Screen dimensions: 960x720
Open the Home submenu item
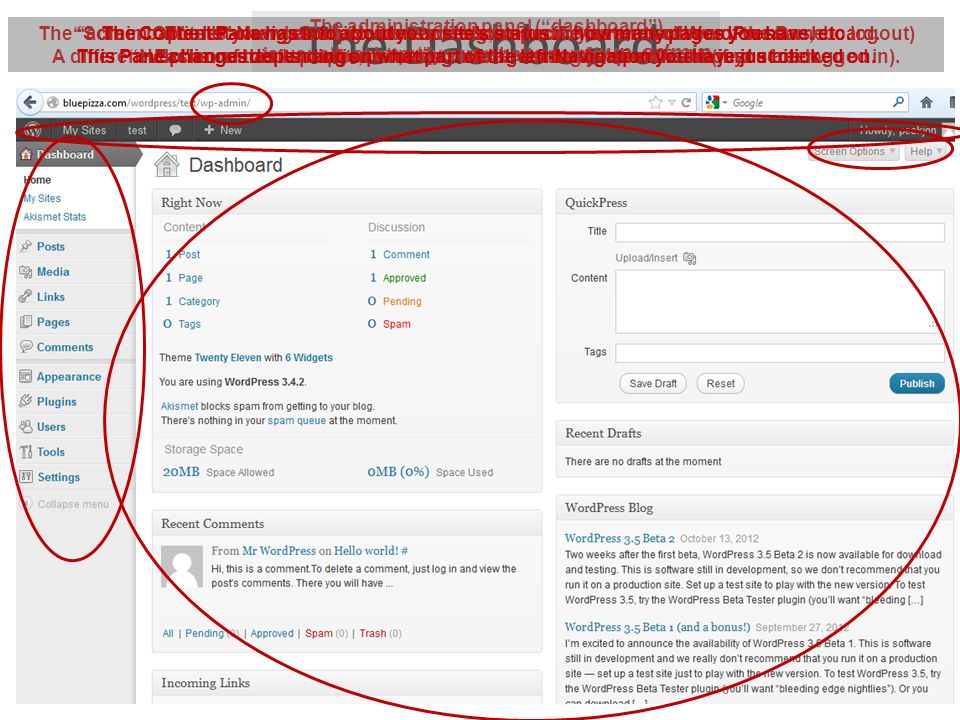[37, 180]
